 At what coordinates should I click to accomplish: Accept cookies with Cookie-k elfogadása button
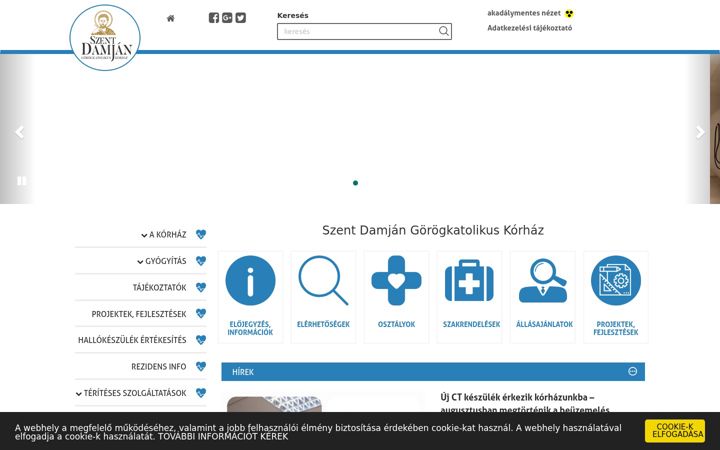tap(675, 431)
